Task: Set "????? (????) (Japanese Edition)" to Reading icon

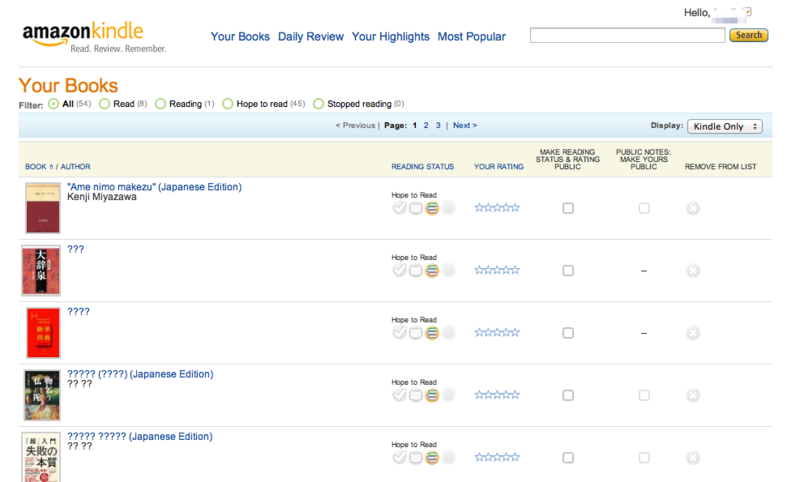Action: point(416,395)
